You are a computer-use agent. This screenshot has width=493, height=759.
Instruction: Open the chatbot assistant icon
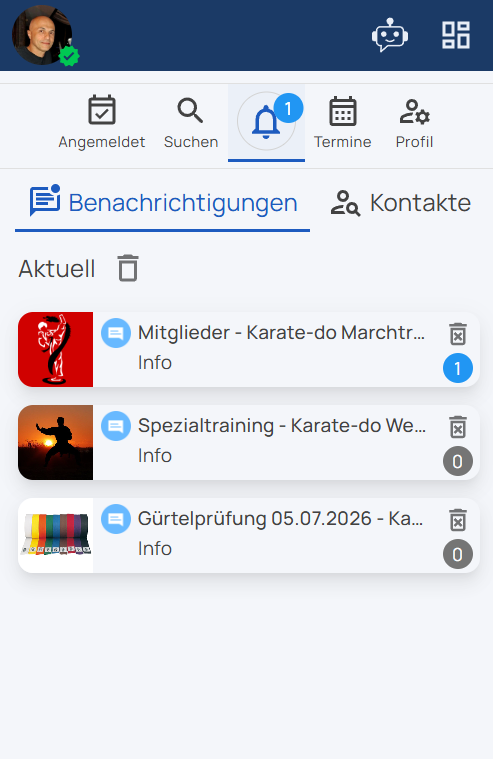tap(390, 35)
